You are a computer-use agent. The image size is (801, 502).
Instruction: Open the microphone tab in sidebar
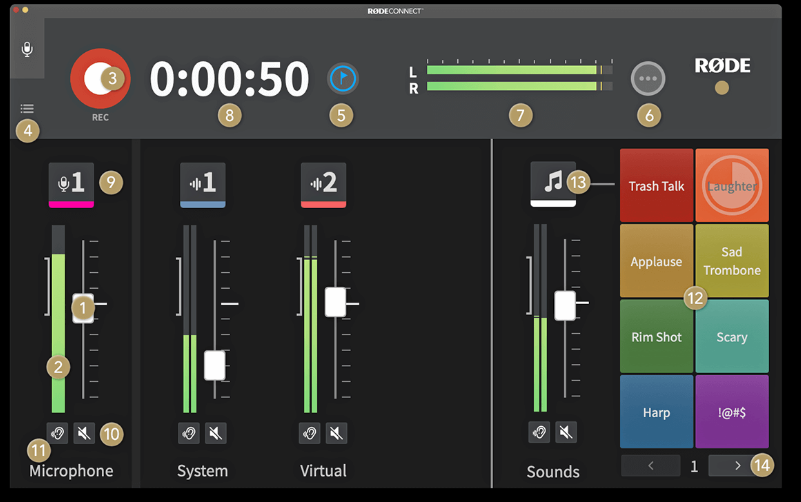coord(27,49)
